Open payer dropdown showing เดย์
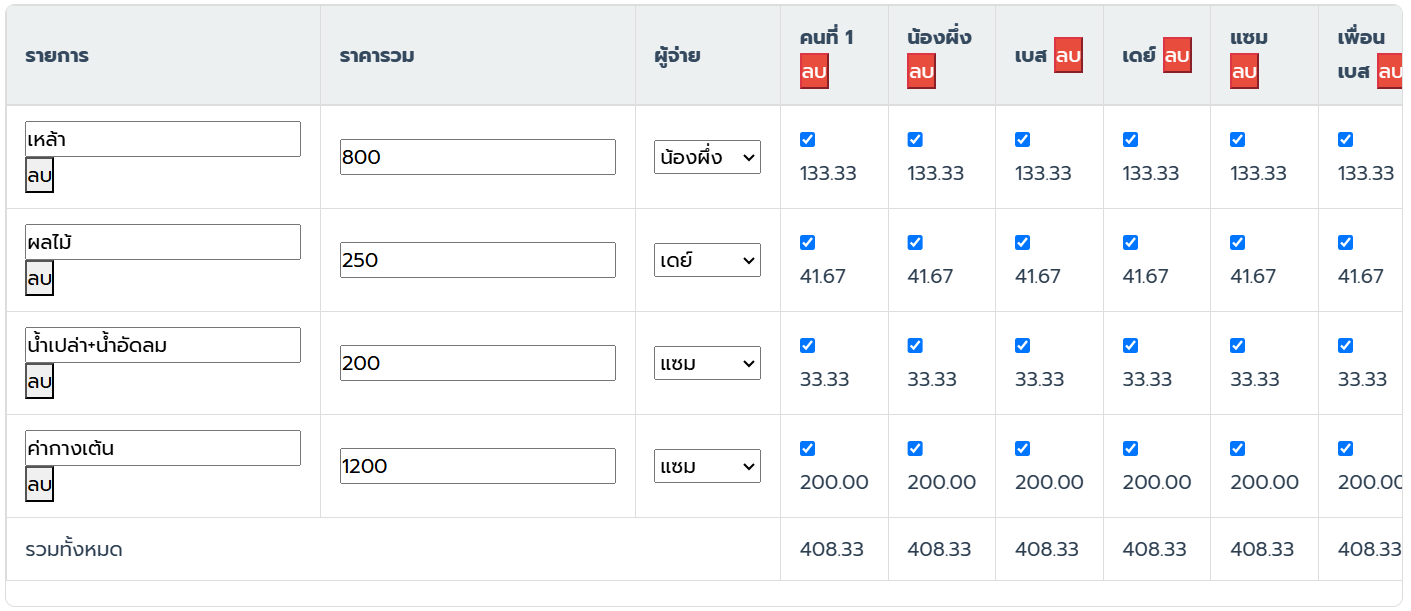1411x611 pixels. tap(707, 260)
